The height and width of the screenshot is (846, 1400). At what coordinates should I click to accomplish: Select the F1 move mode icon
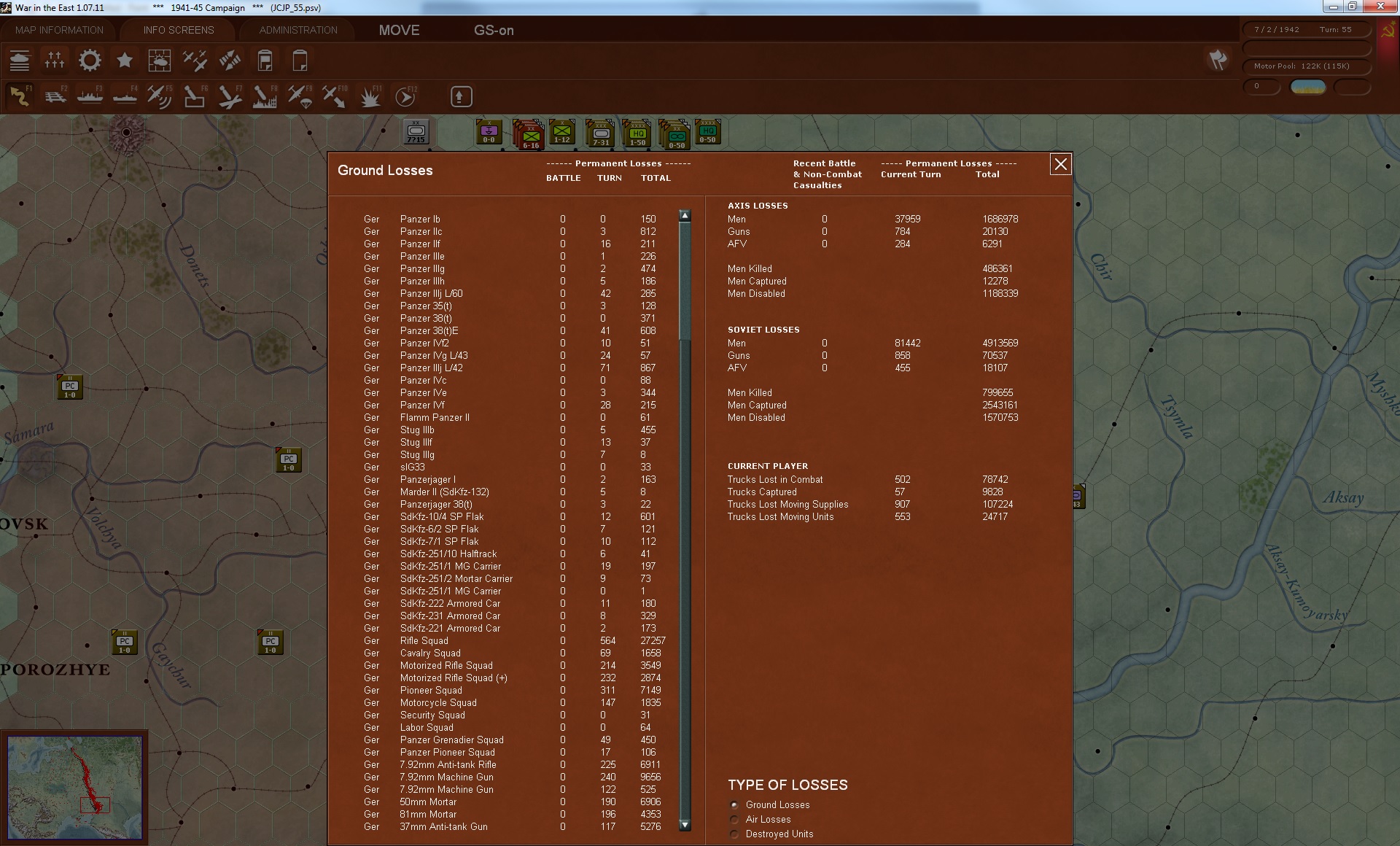(20, 96)
